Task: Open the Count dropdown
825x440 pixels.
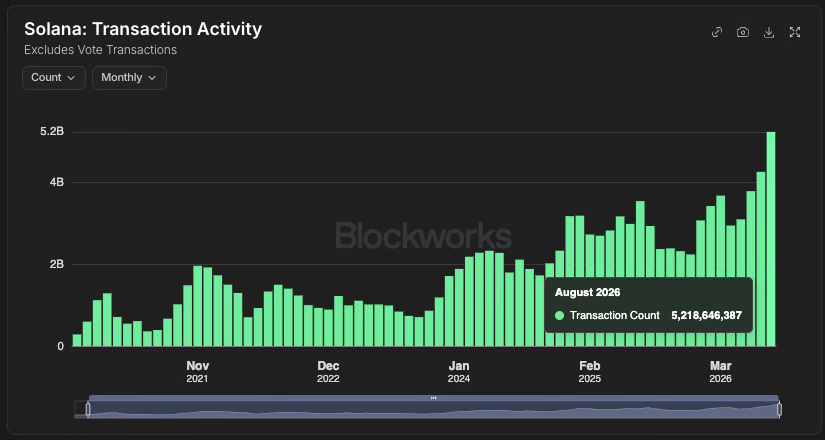Action: click(54, 78)
